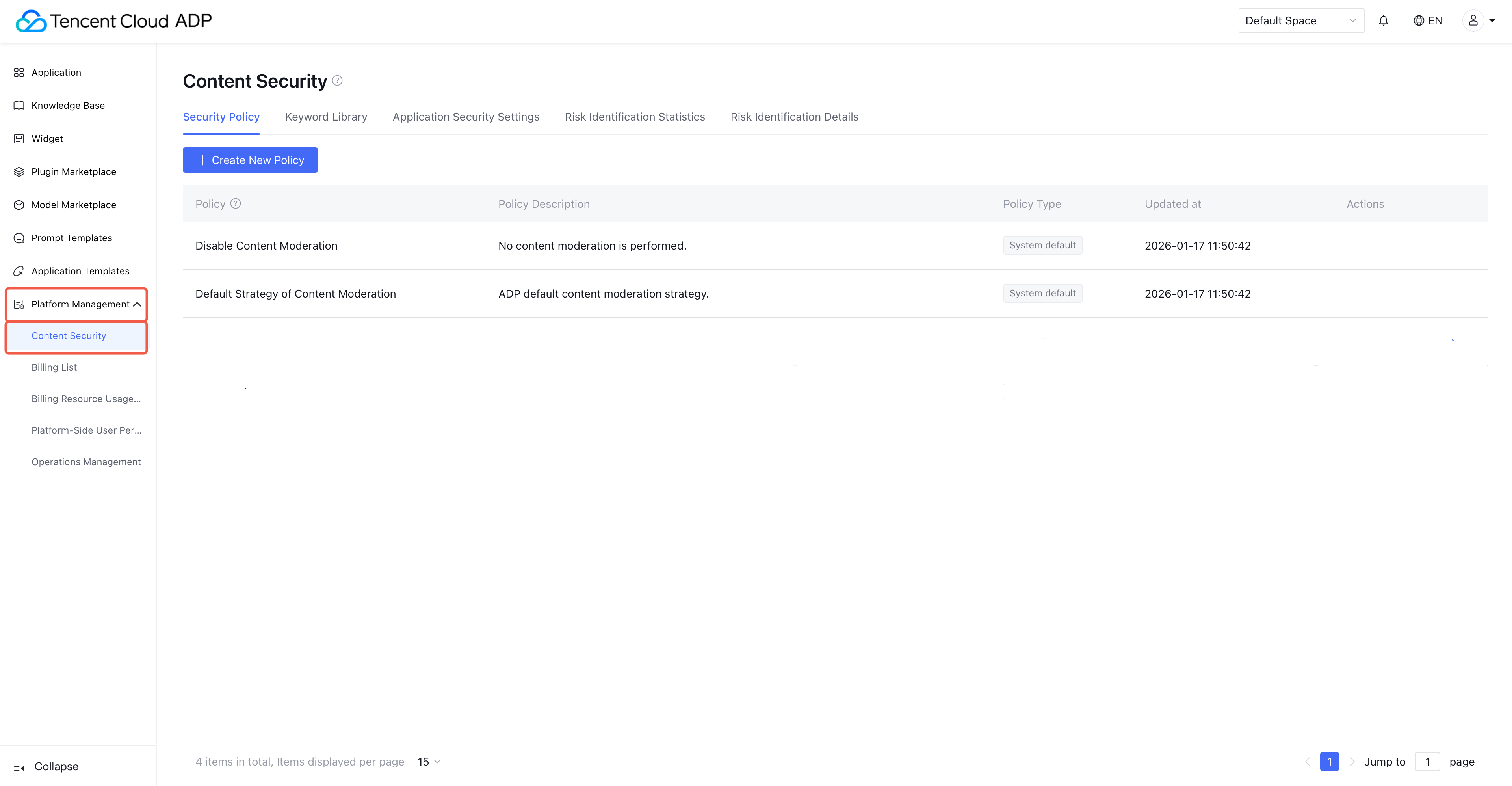The height and width of the screenshot is (786, 1512).
Task: Click the help icon beside Content Security title
Action: tap(337, 80)
